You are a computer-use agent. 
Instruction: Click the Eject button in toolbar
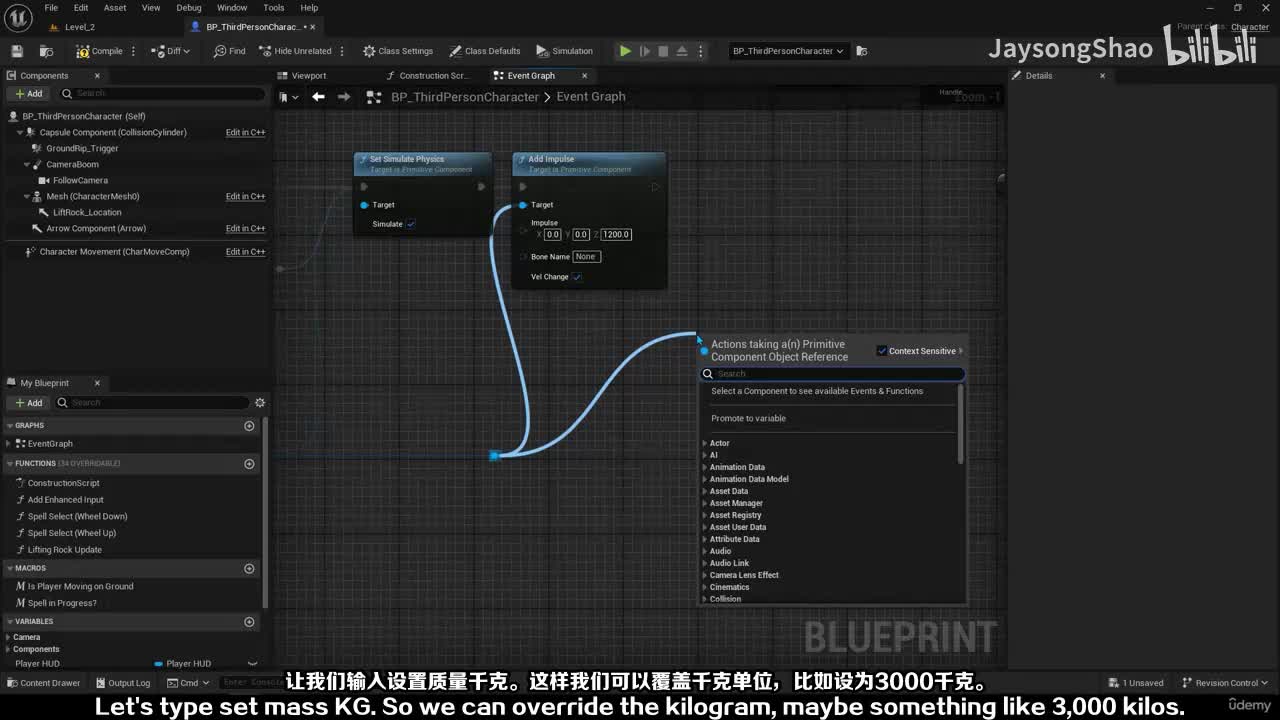[x=682, y=51]
